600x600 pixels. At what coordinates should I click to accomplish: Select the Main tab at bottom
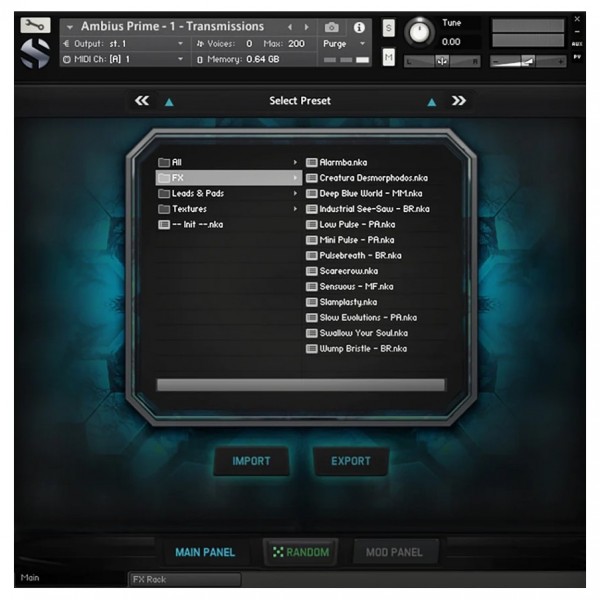30,577
